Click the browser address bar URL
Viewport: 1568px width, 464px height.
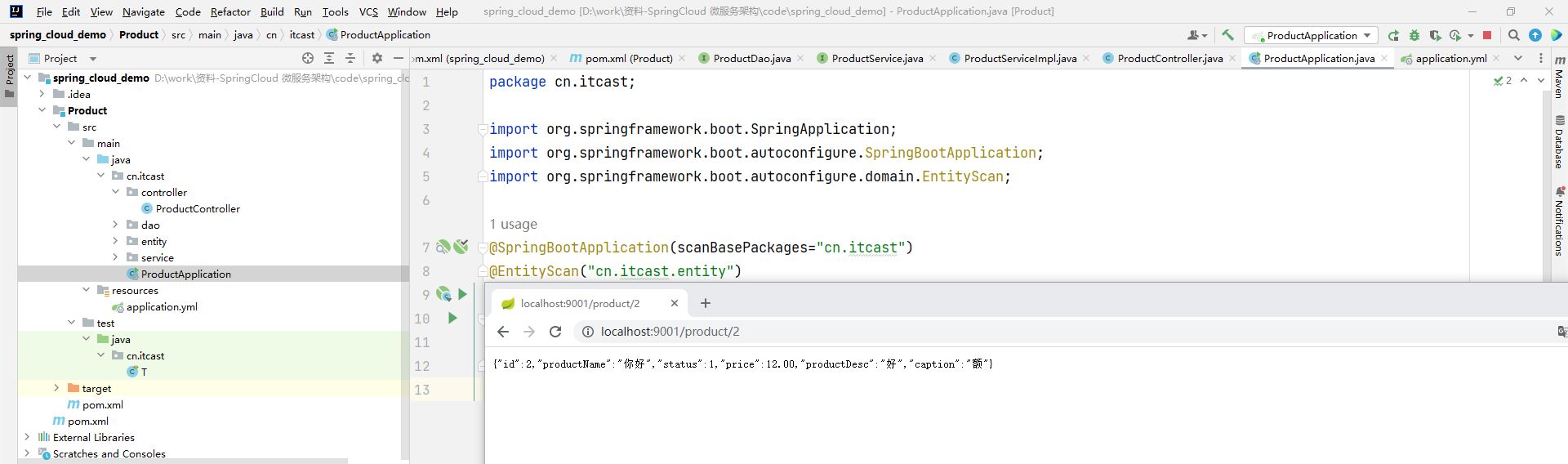tap(670, 332)
